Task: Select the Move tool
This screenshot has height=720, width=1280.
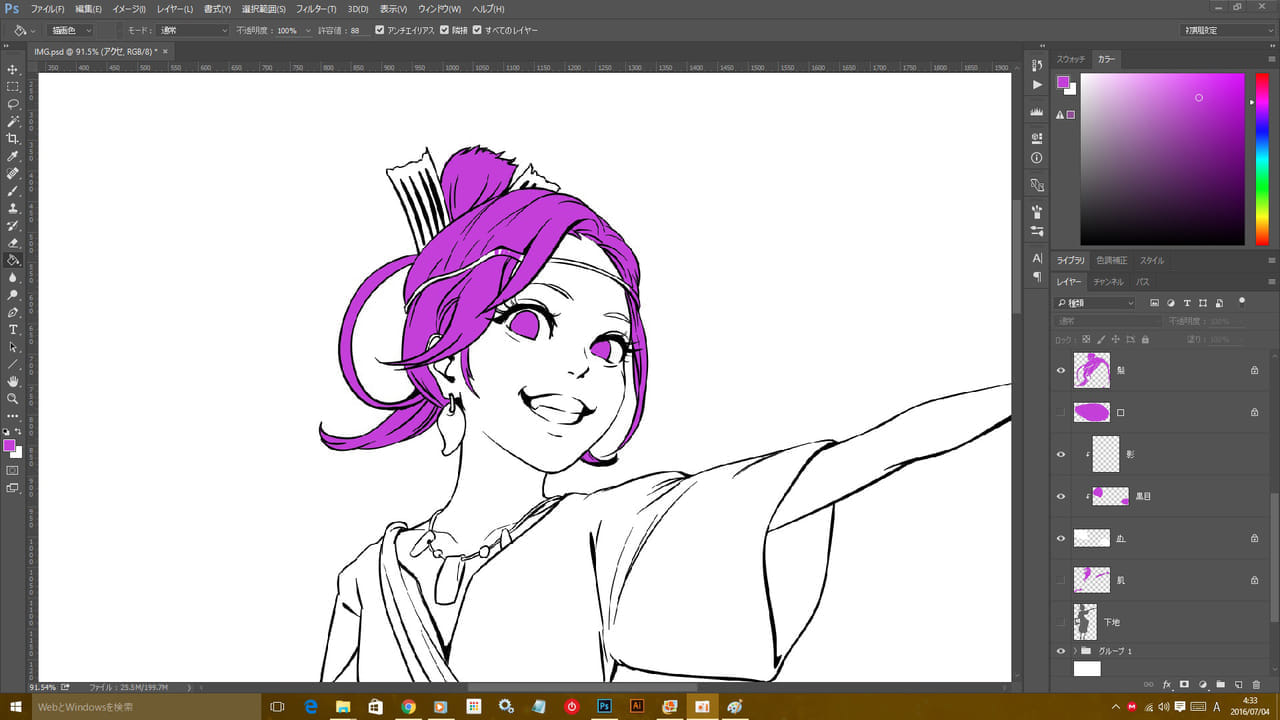Action: (x=13, y=70)
